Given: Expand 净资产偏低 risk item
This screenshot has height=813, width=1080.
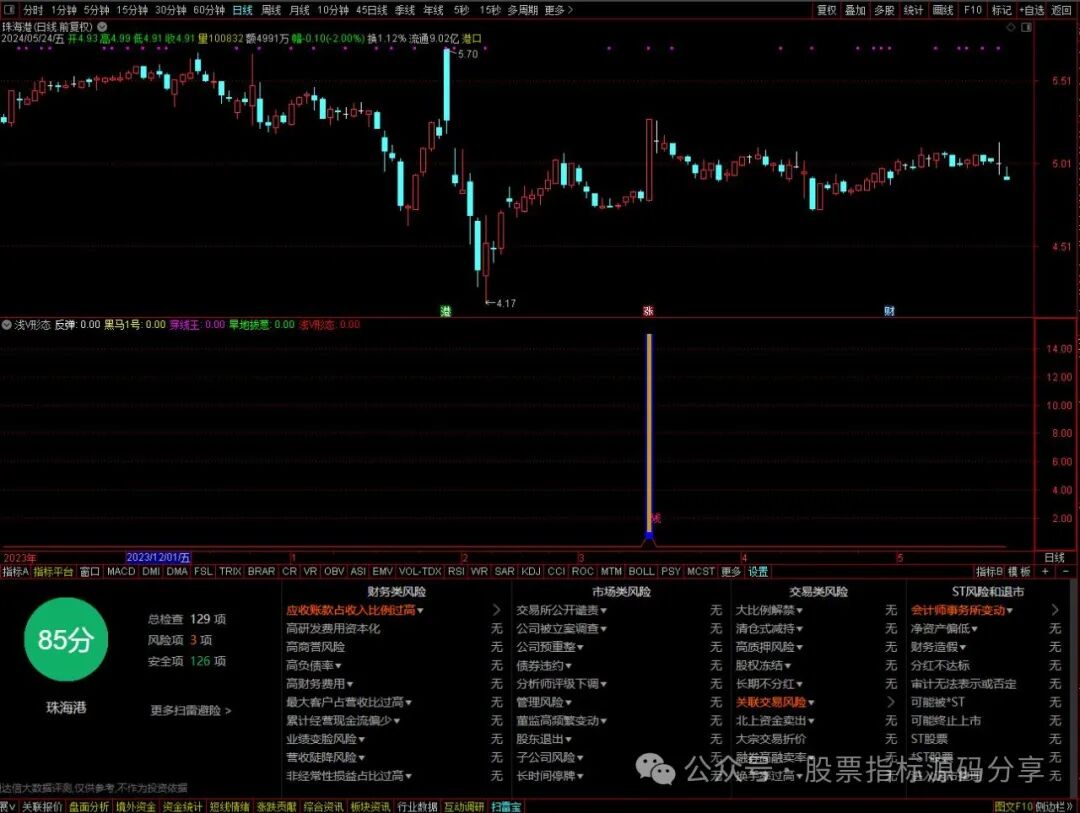Looking at the screenshot, I should (x=944, y=628).
